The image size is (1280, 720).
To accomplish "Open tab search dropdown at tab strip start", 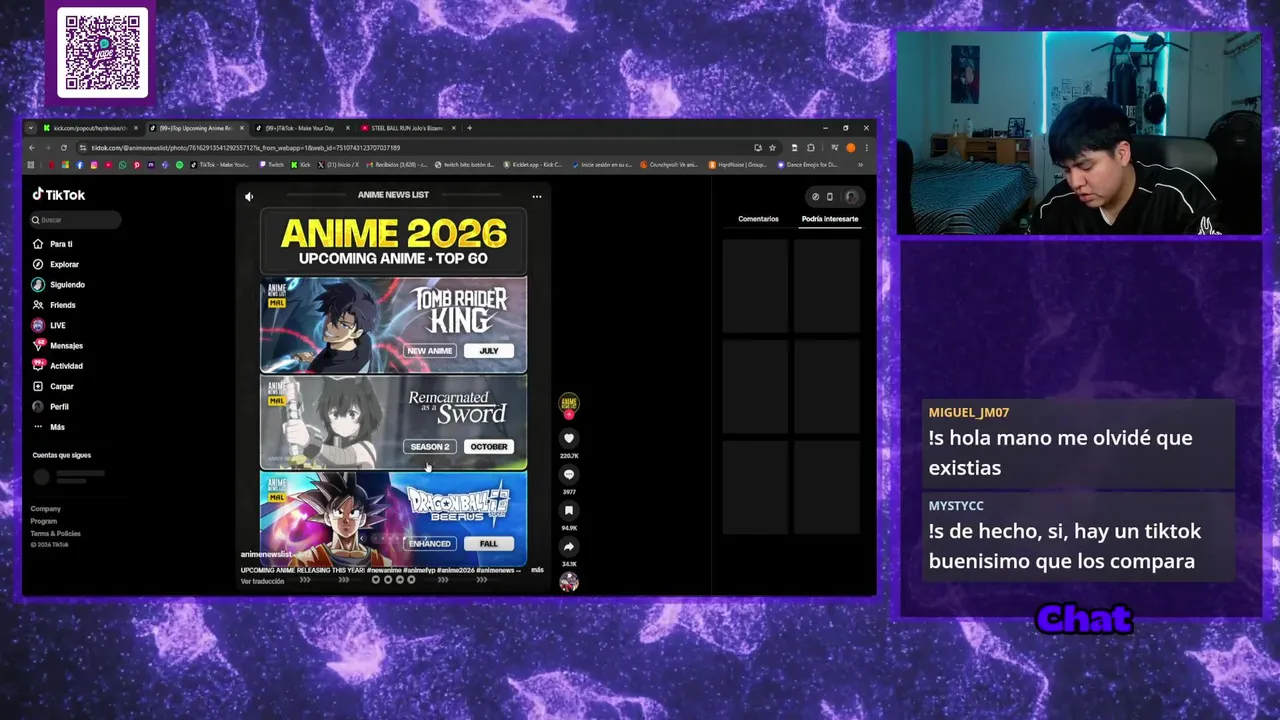I will (32, 128).
